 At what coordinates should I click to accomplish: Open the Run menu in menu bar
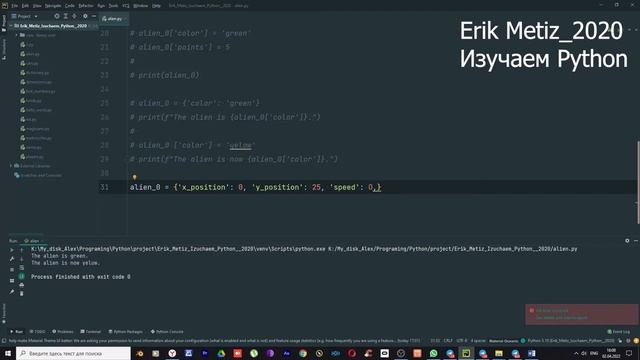[101, 6]
